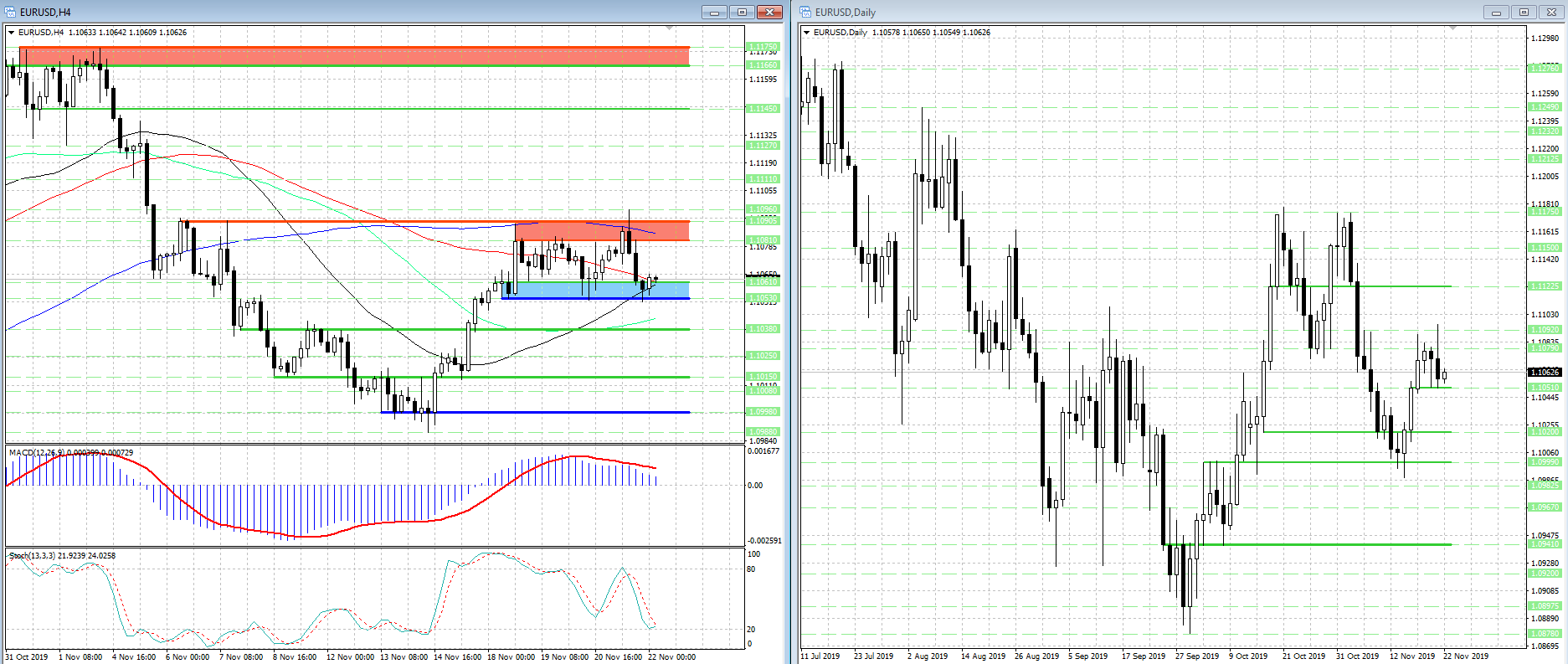Click the 1.11750 price label on H4 chart
The width and height of the screenshot is (1568, 664).
763,47
